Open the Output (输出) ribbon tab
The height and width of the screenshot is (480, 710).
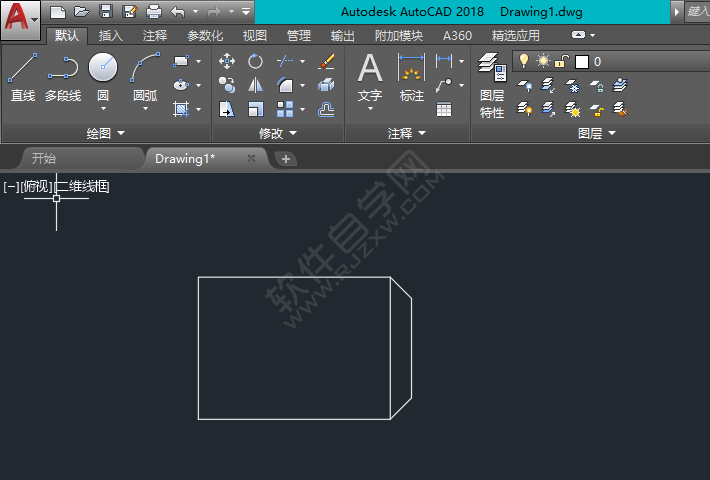tap(343, 36)
